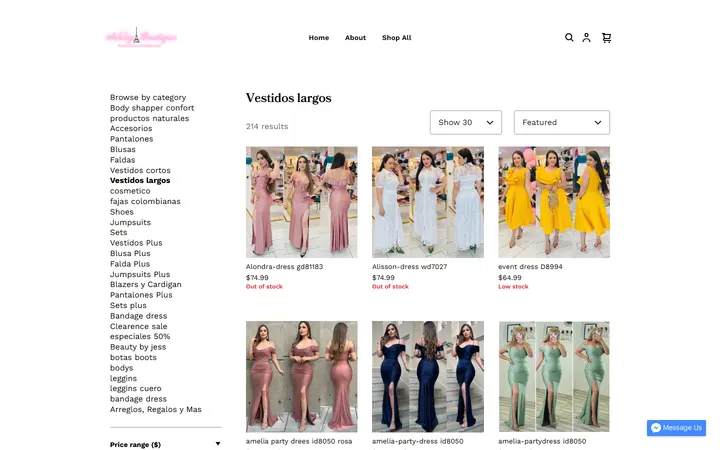Select 'leggins cuero' category
The width and height of the screenshot is (720, 450).
click(135, 388)
